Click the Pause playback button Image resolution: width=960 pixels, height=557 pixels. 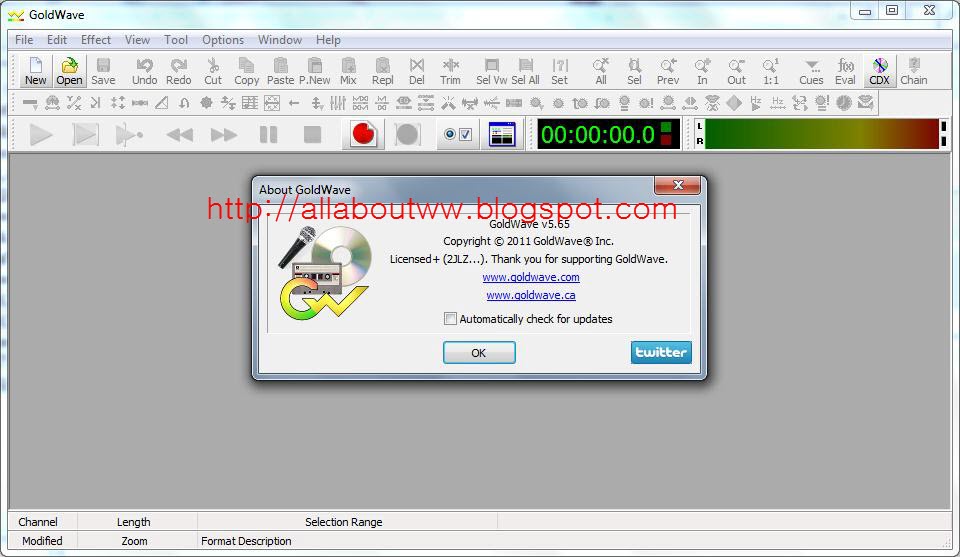tap(269, 135)
